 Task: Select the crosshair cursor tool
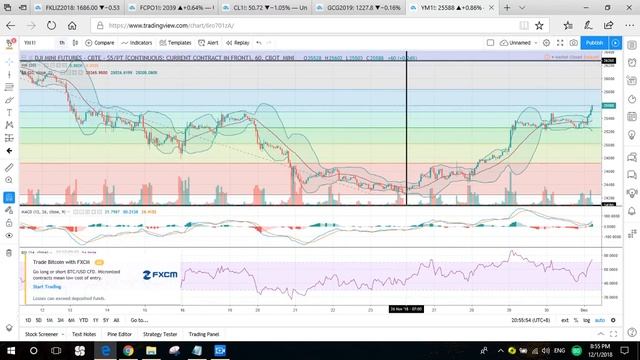pyautogui.click(x=9, y=62)
